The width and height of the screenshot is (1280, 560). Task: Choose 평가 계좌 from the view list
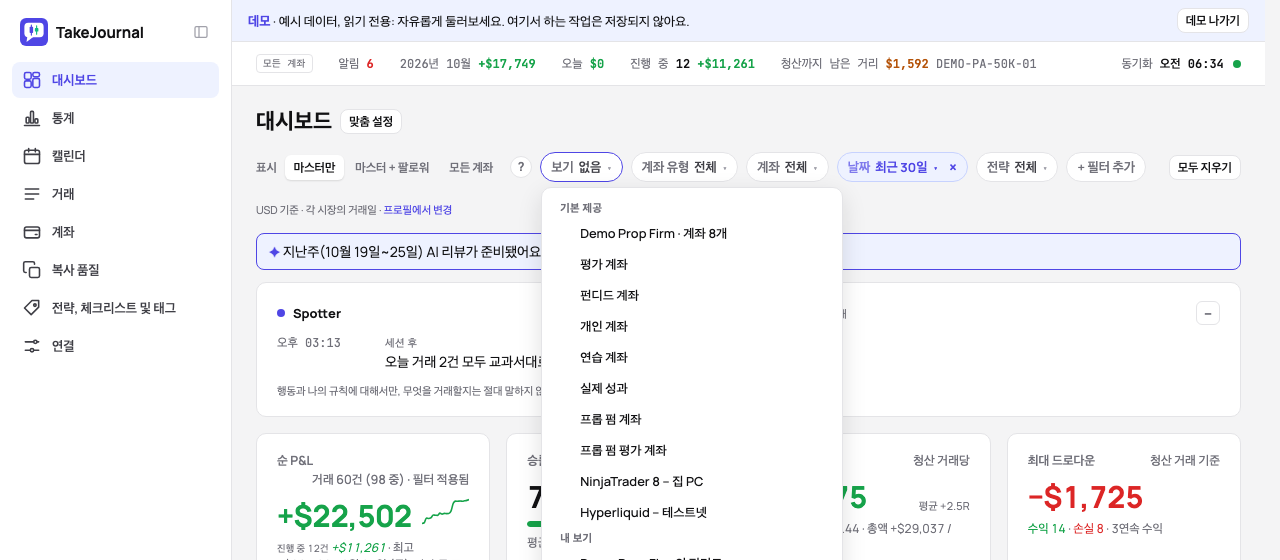(x=692, y=264)
